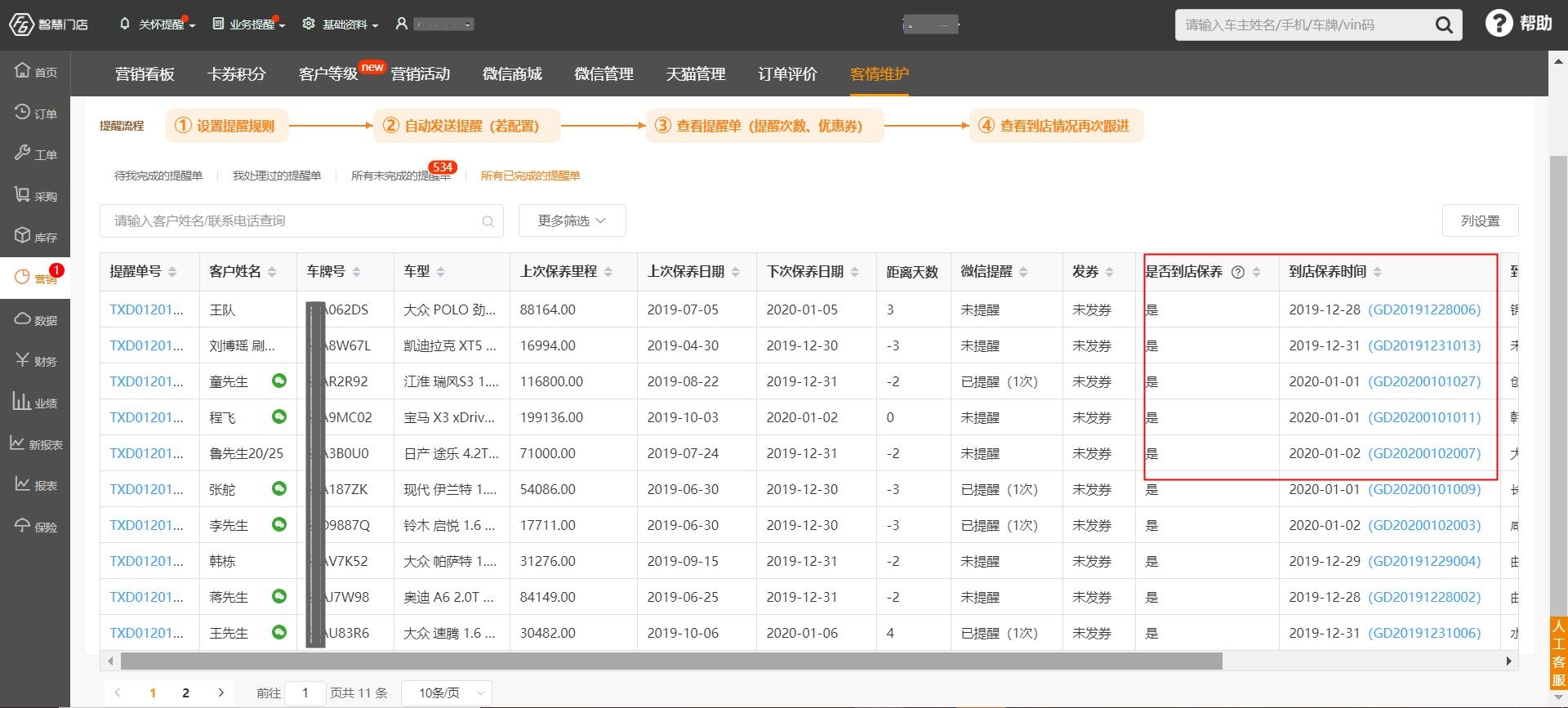Click the 大众 POLO car model cell
The height and width of the screenshot is (708, 1568).
450,309
